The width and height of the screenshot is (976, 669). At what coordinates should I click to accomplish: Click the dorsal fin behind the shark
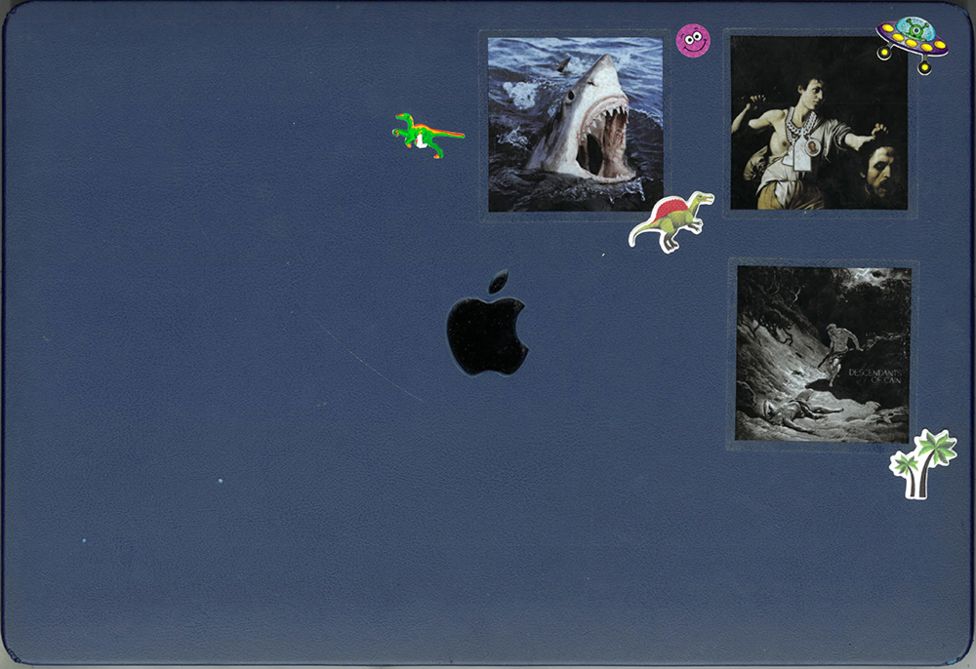563,65
